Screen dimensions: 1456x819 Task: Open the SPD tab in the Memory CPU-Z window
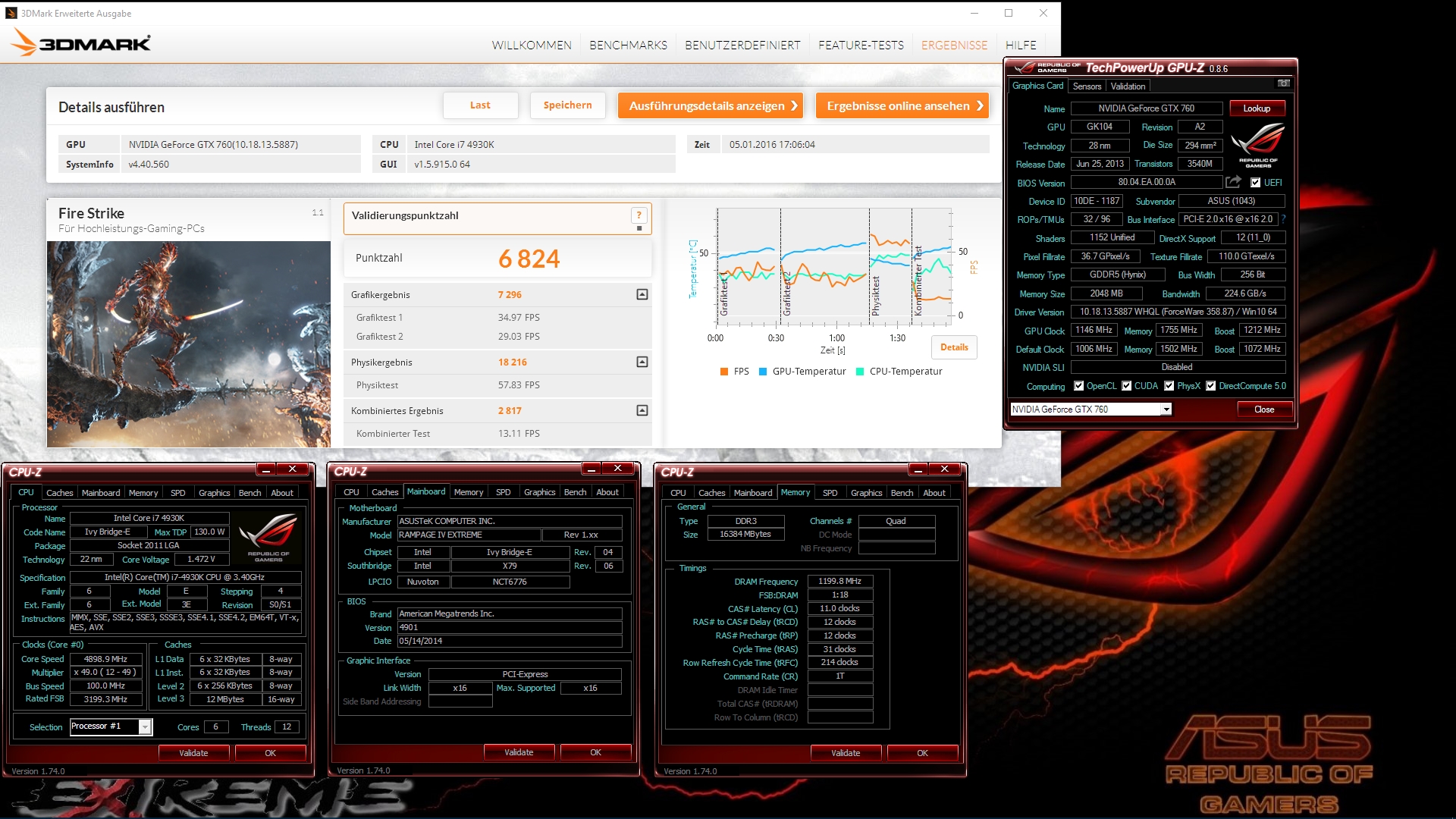tap(830, 493)
